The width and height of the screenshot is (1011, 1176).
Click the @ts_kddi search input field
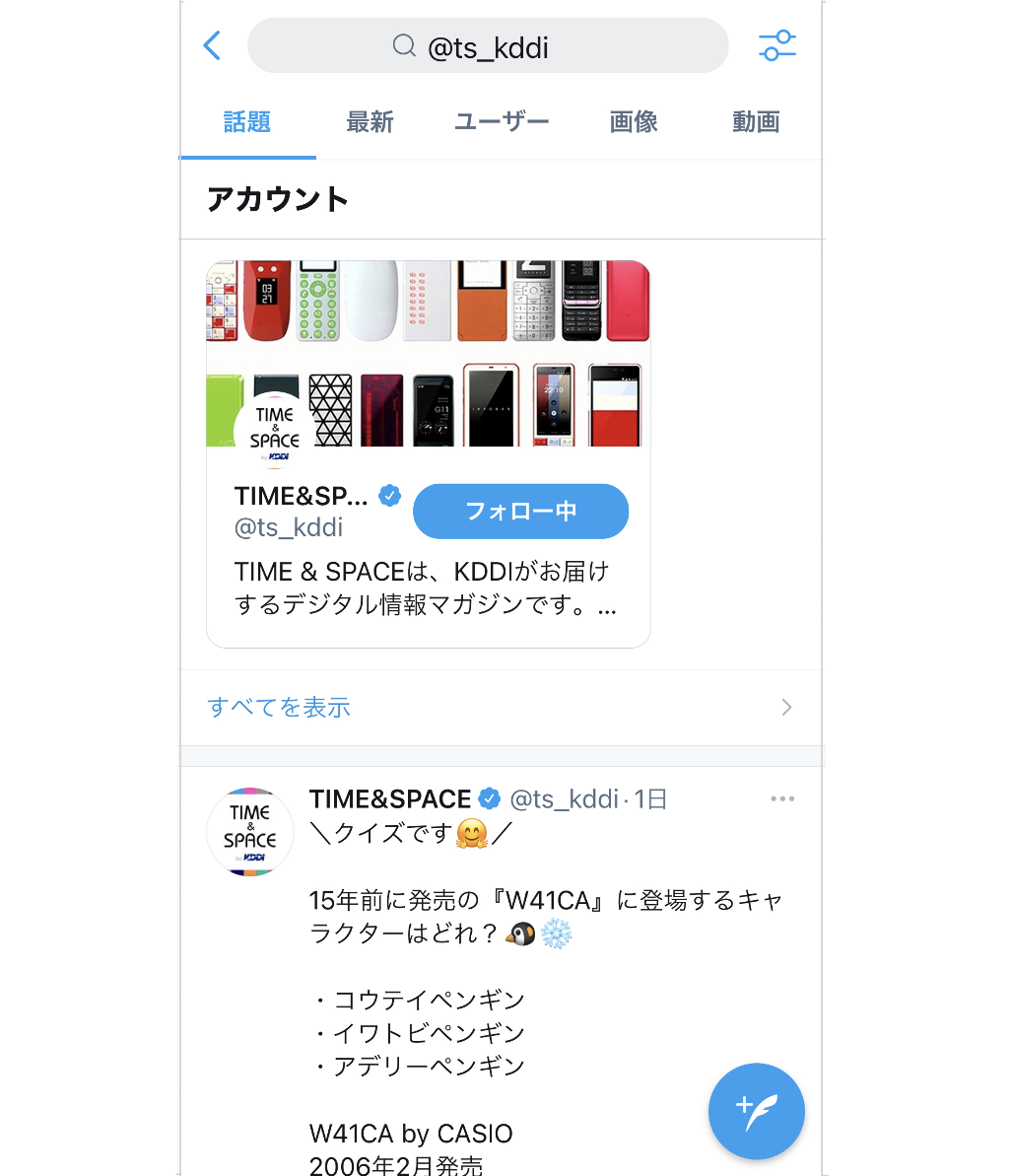488,45
